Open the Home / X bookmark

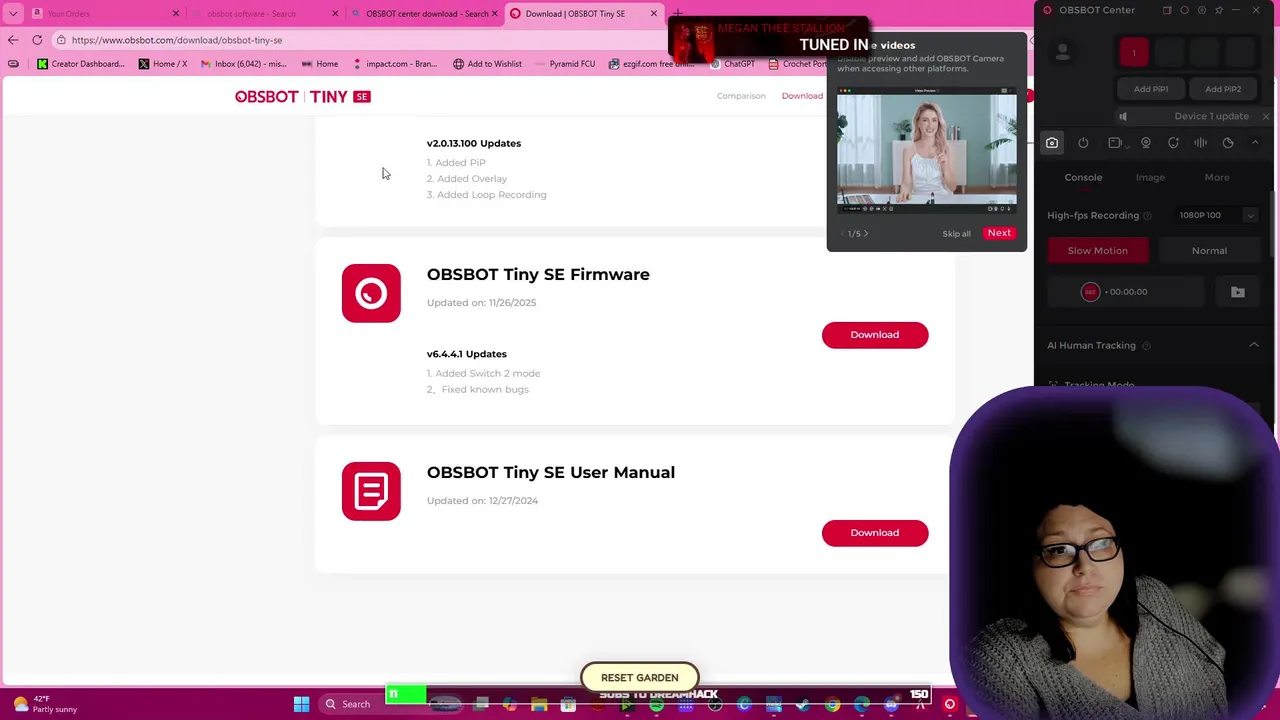(x=163, y=64)
